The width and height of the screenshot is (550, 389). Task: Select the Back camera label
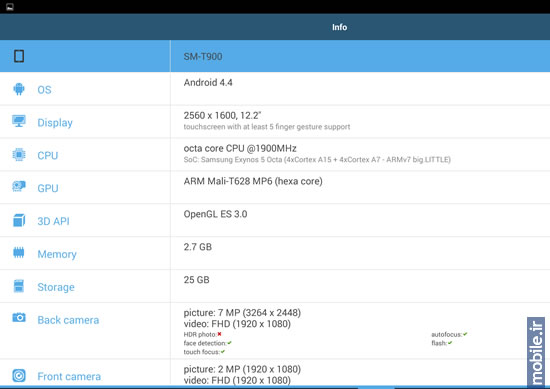68,320
